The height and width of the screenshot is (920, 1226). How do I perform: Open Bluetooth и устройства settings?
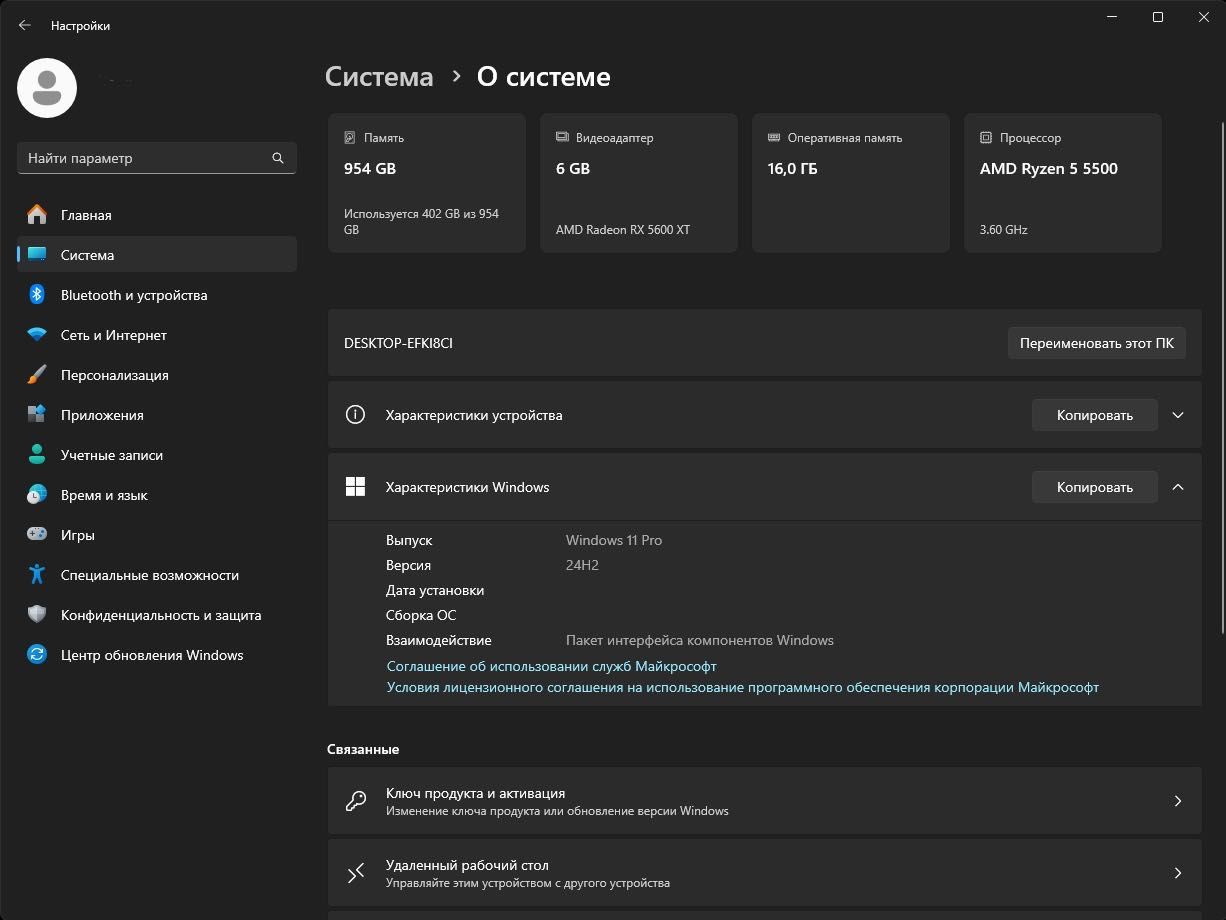pyautogui.click(x=157, y=295)
